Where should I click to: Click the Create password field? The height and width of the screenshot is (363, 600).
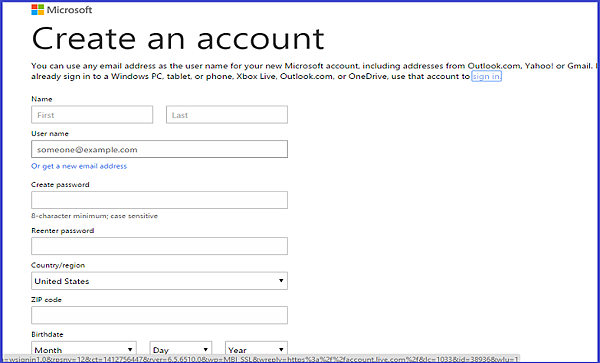click(x=160, y=200)
